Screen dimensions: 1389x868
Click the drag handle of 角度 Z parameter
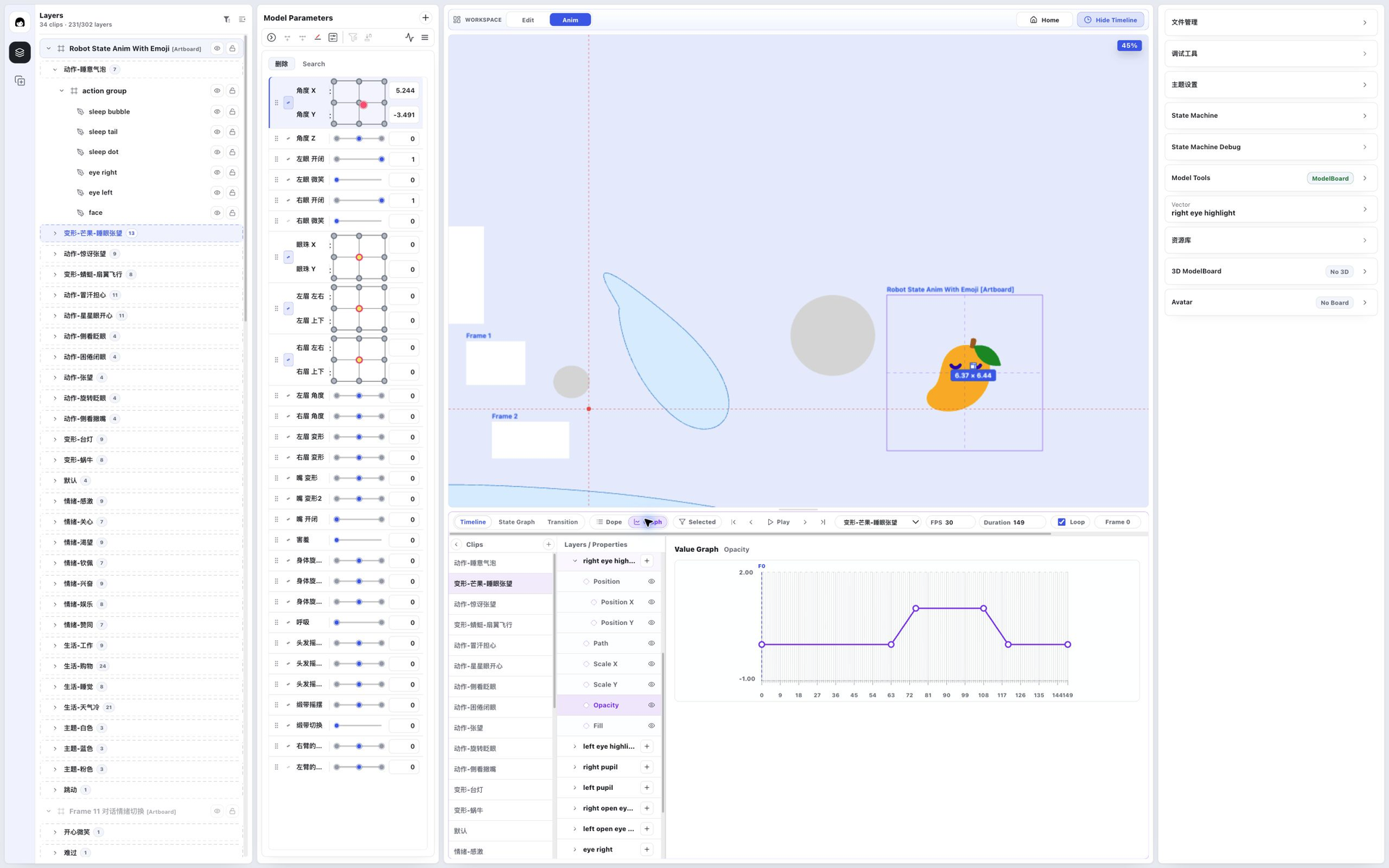[x=276, y=139]
